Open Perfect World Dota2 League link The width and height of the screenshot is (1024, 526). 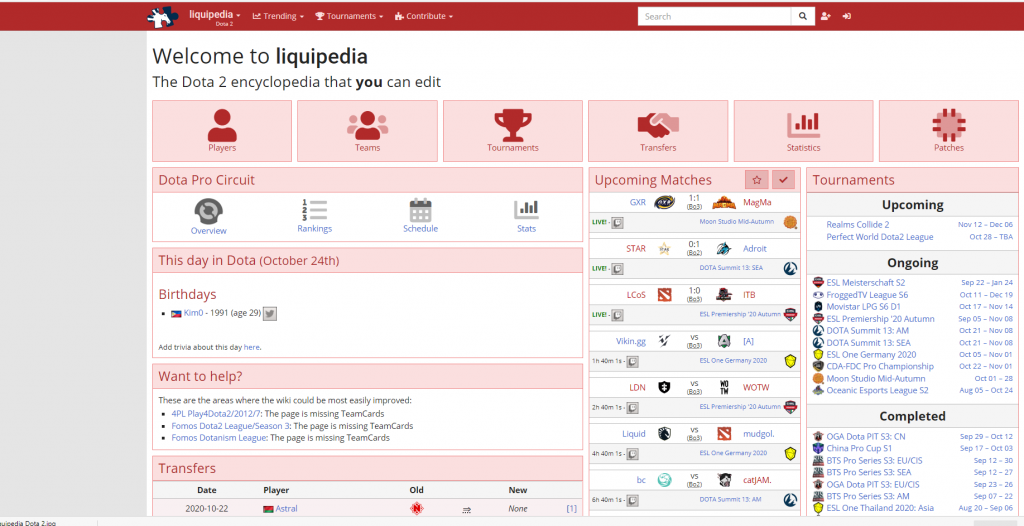point(880,237)
